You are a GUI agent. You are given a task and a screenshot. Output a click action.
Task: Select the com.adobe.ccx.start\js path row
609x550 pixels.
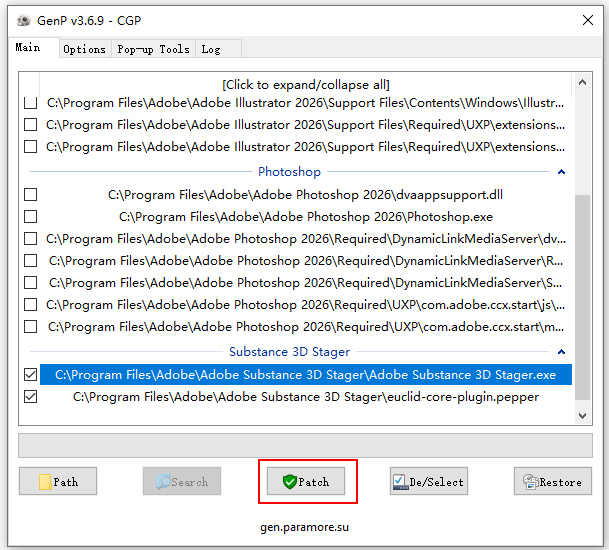305,305
